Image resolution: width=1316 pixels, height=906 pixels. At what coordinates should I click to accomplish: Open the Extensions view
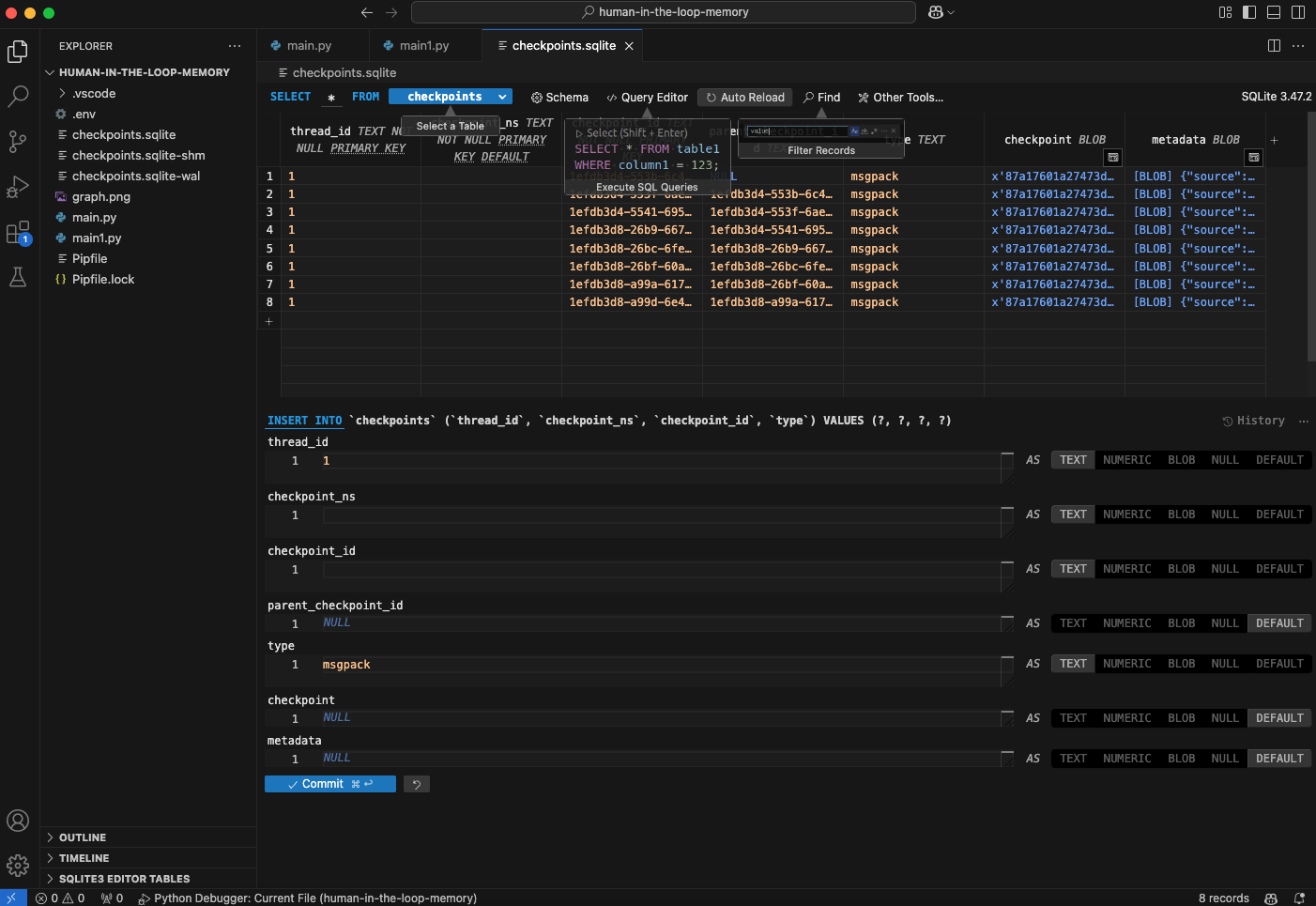click(x=18, y=232)
